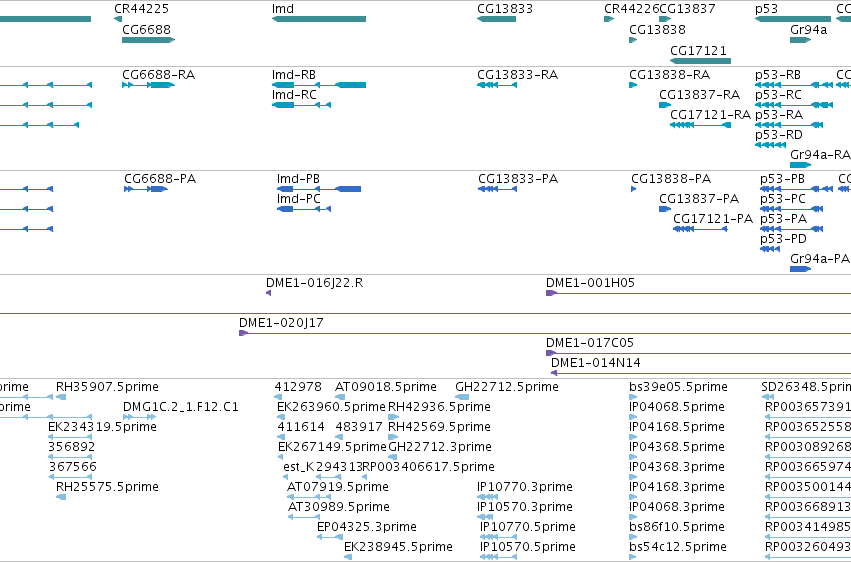Click the Imd-RC transcript label
Screen dimensions: 851x562
294,95
